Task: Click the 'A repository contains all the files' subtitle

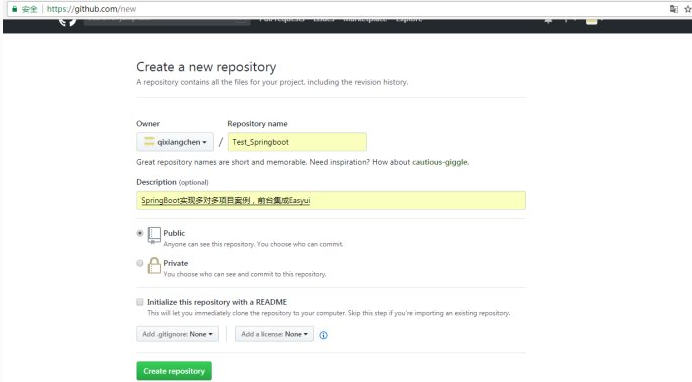Action: (272, 82)
